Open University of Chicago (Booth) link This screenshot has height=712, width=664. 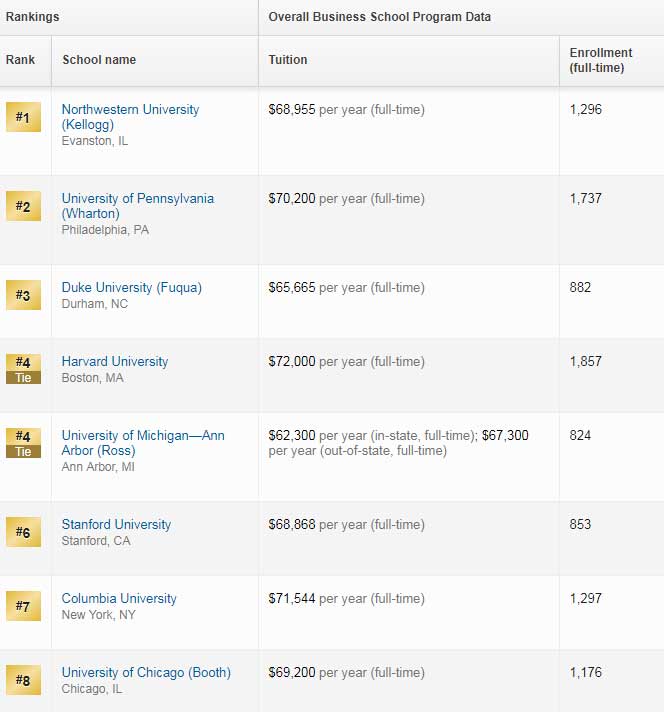point(146,673)
